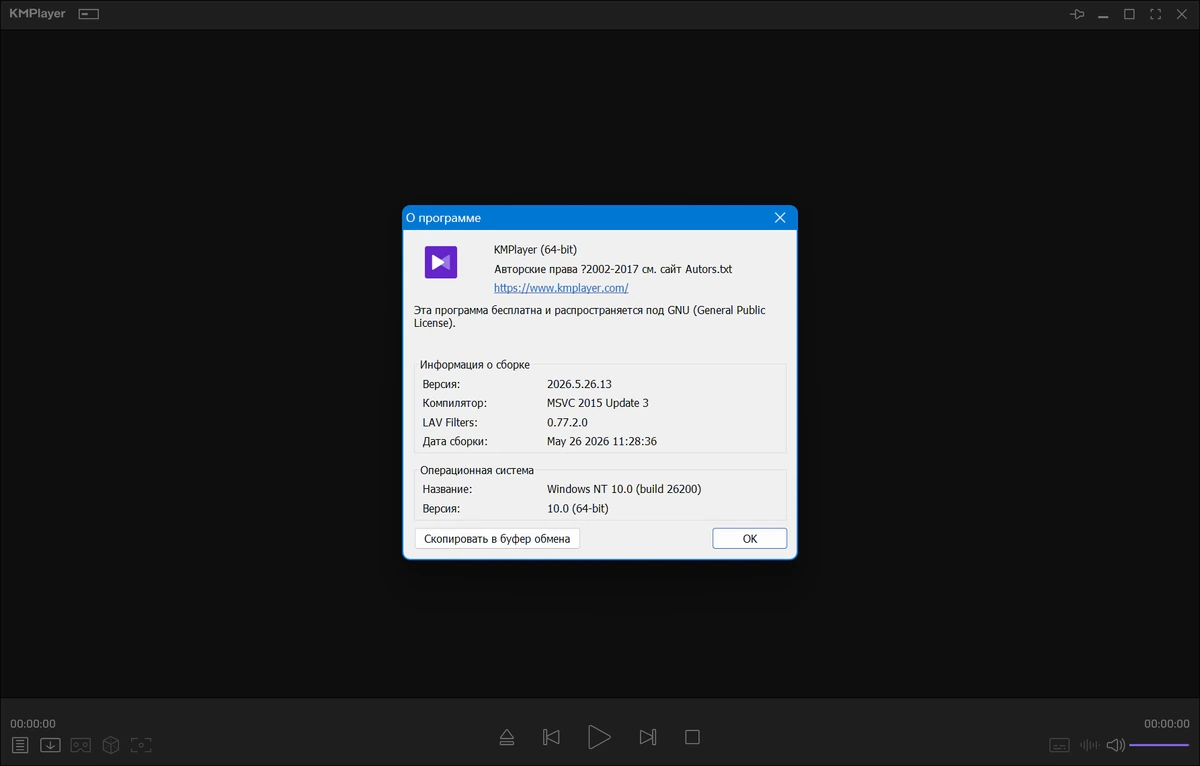Click the 3D cube icon
The width and height of the screenshot is (1200, 766).
[111, 745]
